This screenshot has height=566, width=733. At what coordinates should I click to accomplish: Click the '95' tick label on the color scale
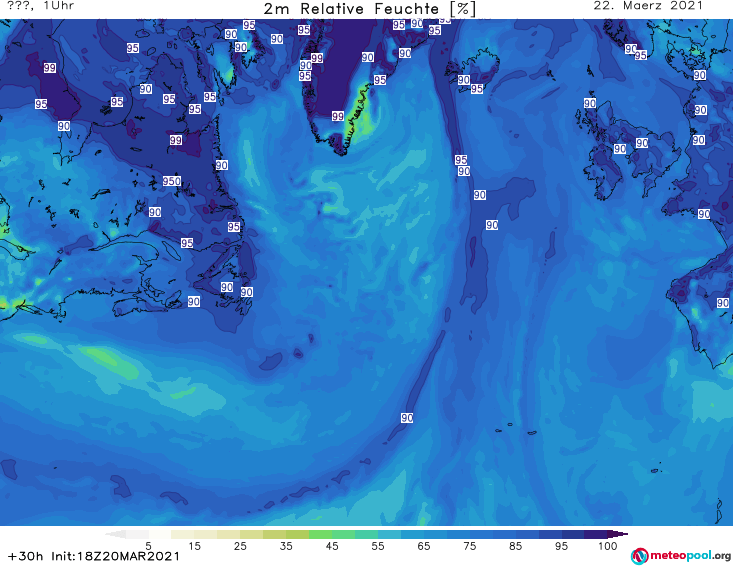[561, 545]
